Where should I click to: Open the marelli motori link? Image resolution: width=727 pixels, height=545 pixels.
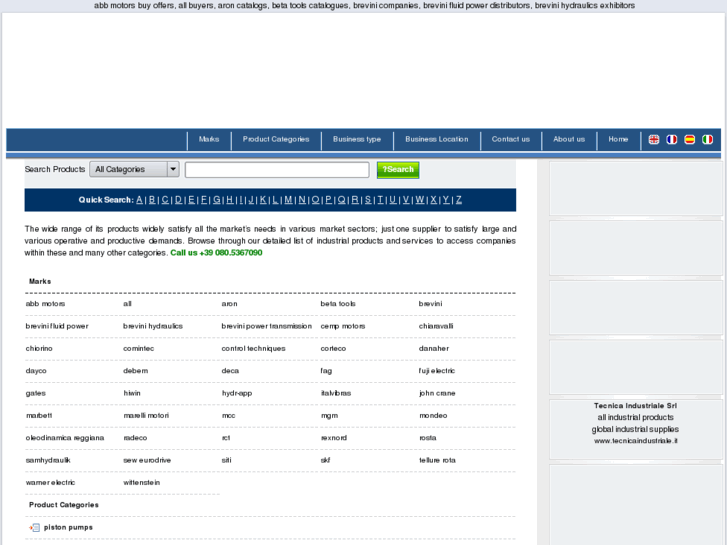pos(147,416)
